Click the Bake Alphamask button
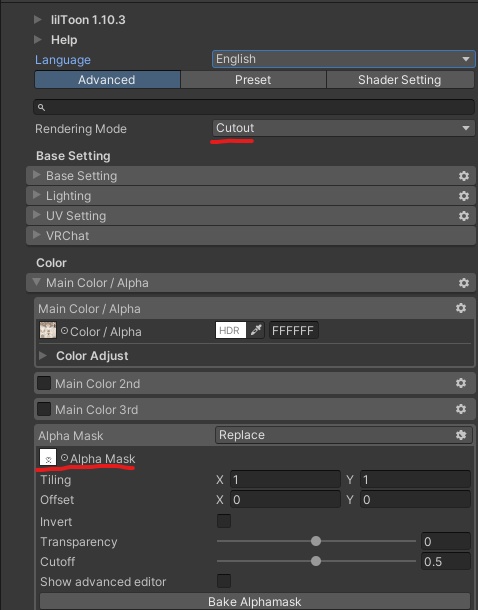Image resolution: width=478 pixels, height=610 pixels. 255,601
